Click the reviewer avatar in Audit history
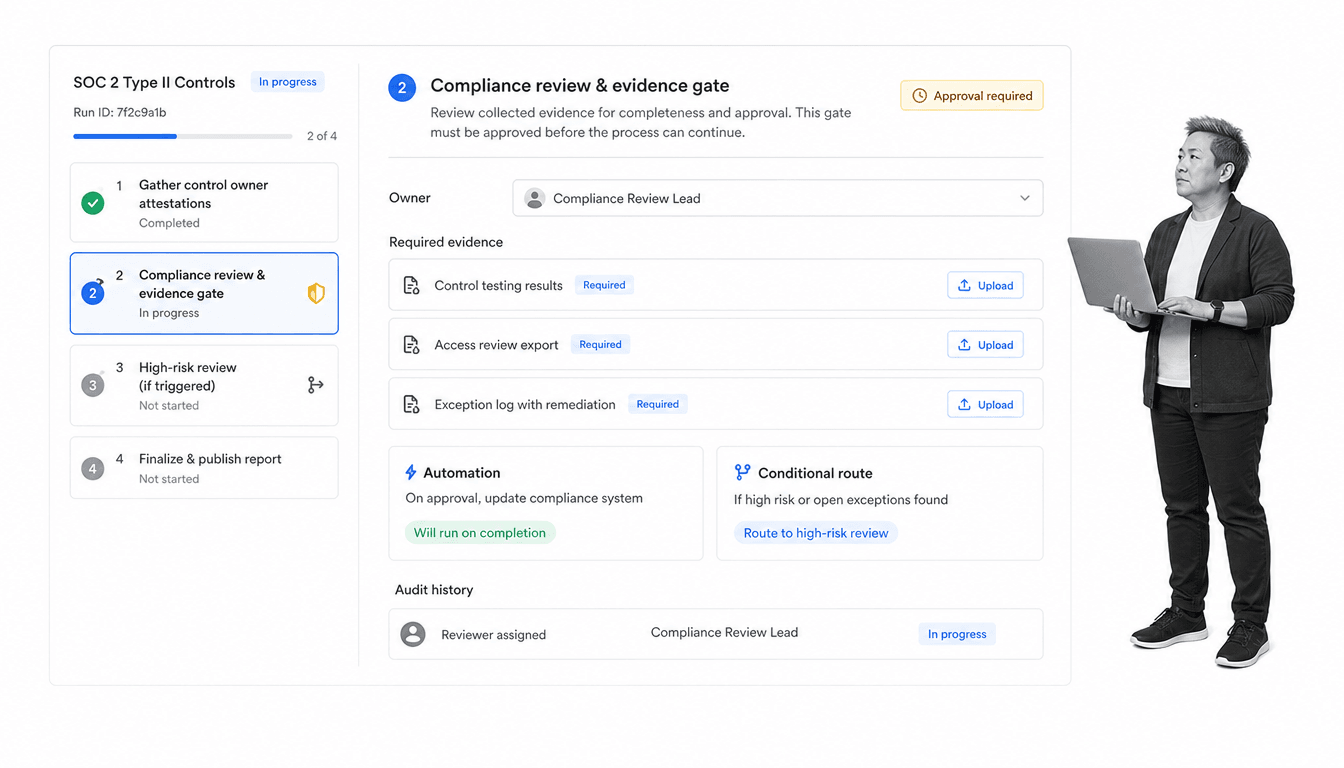This screenshot has width=1344, height=768. click(x=413, y=634)
